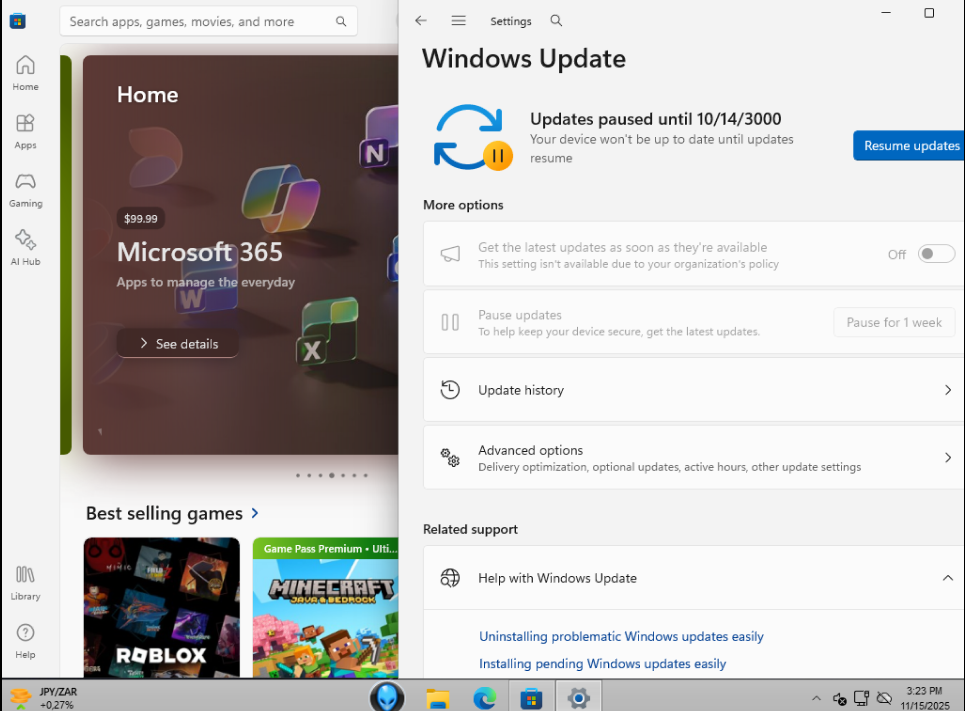Open the Roblox game thumbnail
Image resolution: width=965 pixels, height=711 pixels.
coord(161,608)
